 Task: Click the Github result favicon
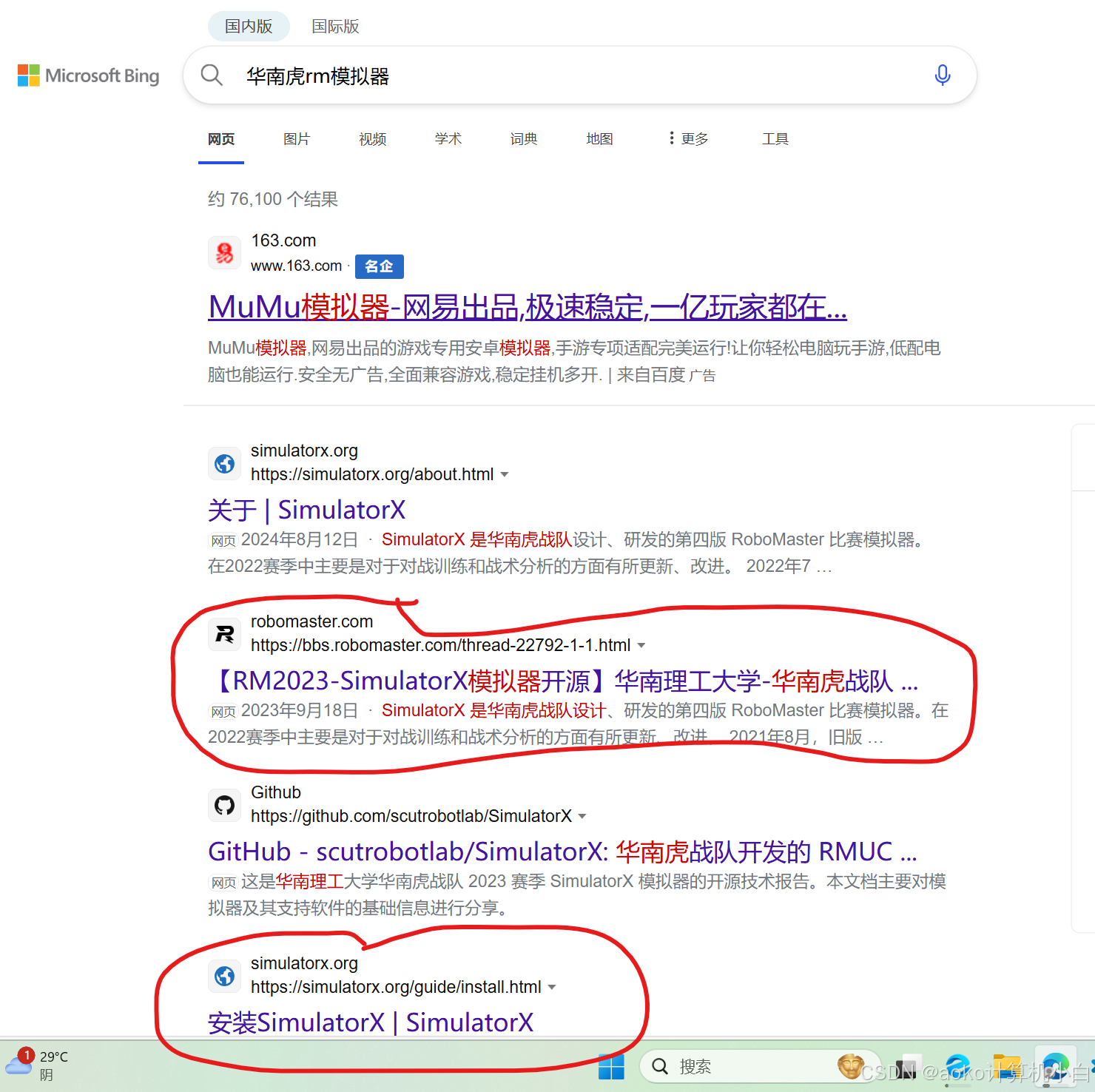(224, 805)
